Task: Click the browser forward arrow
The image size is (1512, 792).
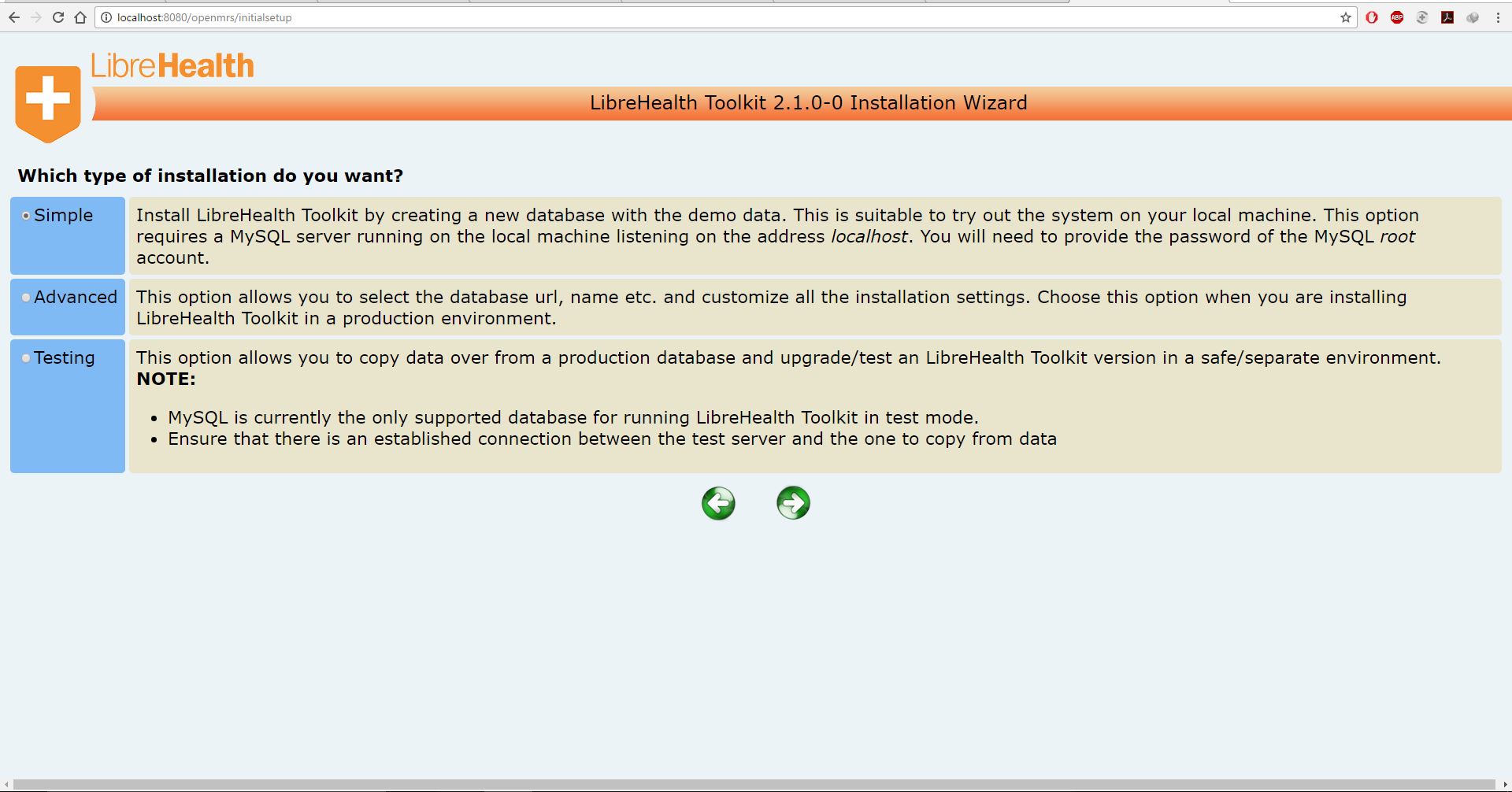Action: [x=36, y=17]
